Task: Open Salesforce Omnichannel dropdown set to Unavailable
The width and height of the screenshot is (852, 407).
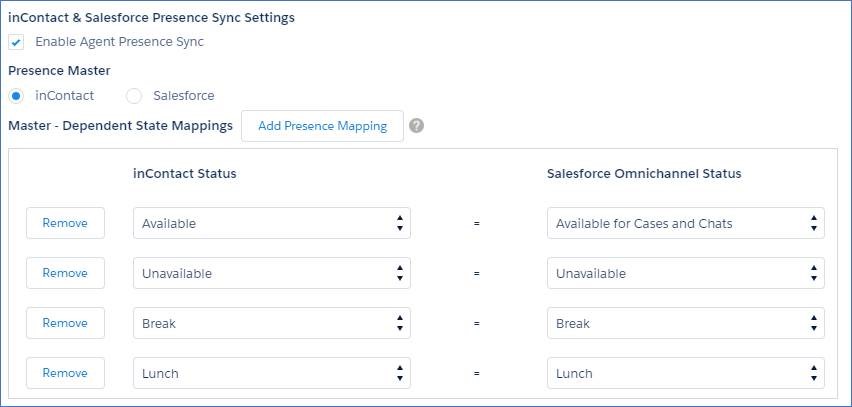Action: 686,273
